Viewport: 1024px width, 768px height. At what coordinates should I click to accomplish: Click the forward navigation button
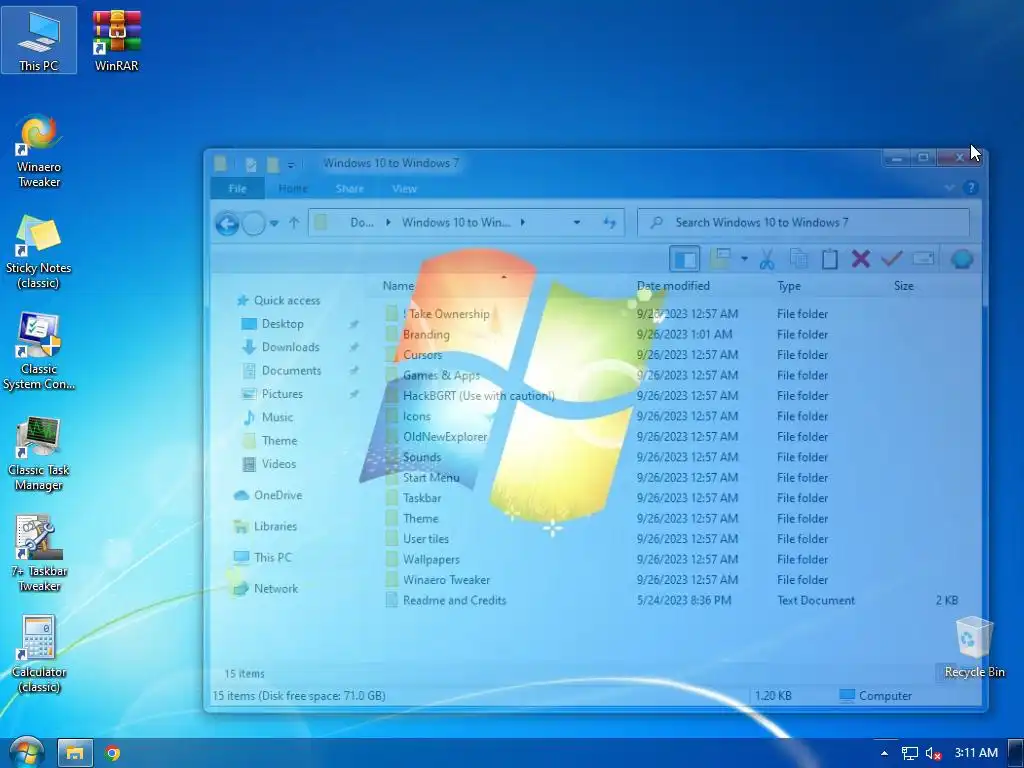pyautogui.click(x=253, y=224)
